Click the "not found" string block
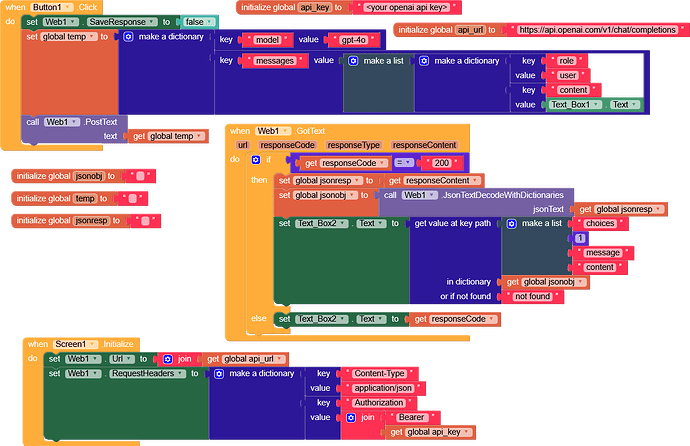This screenshot has height=446, width=690. (x=532, y=296)
